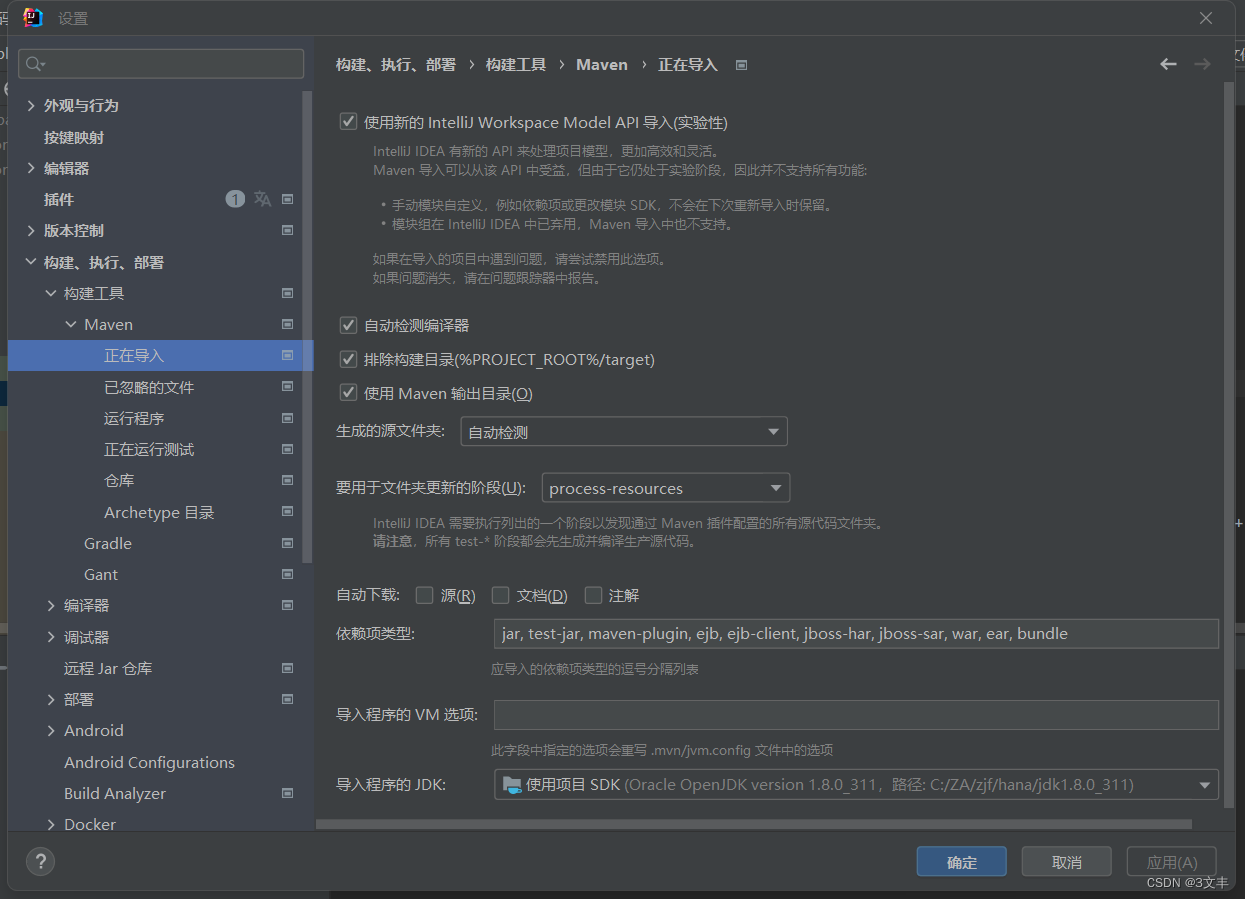Open the 导入程序的 JDK dropdown

(857, 785)
